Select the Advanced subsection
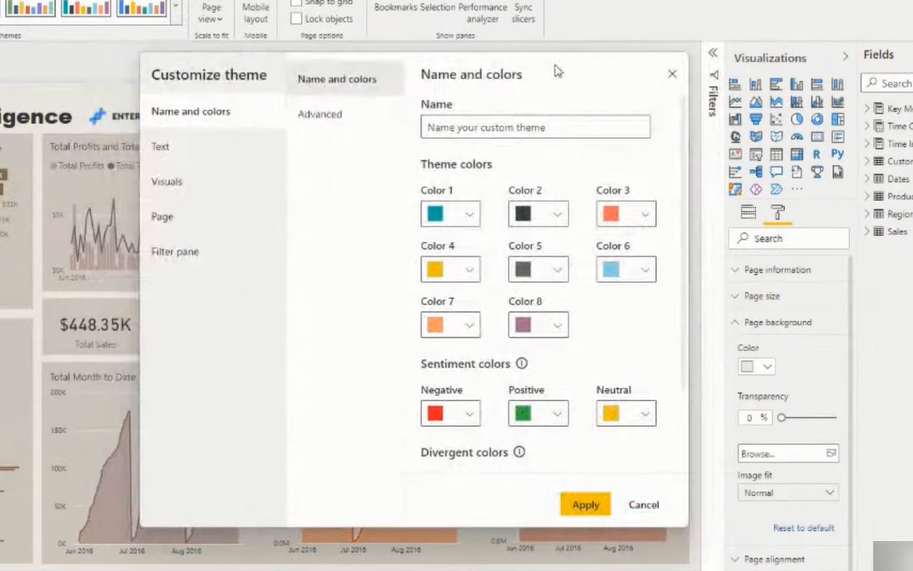 (320, 114)
